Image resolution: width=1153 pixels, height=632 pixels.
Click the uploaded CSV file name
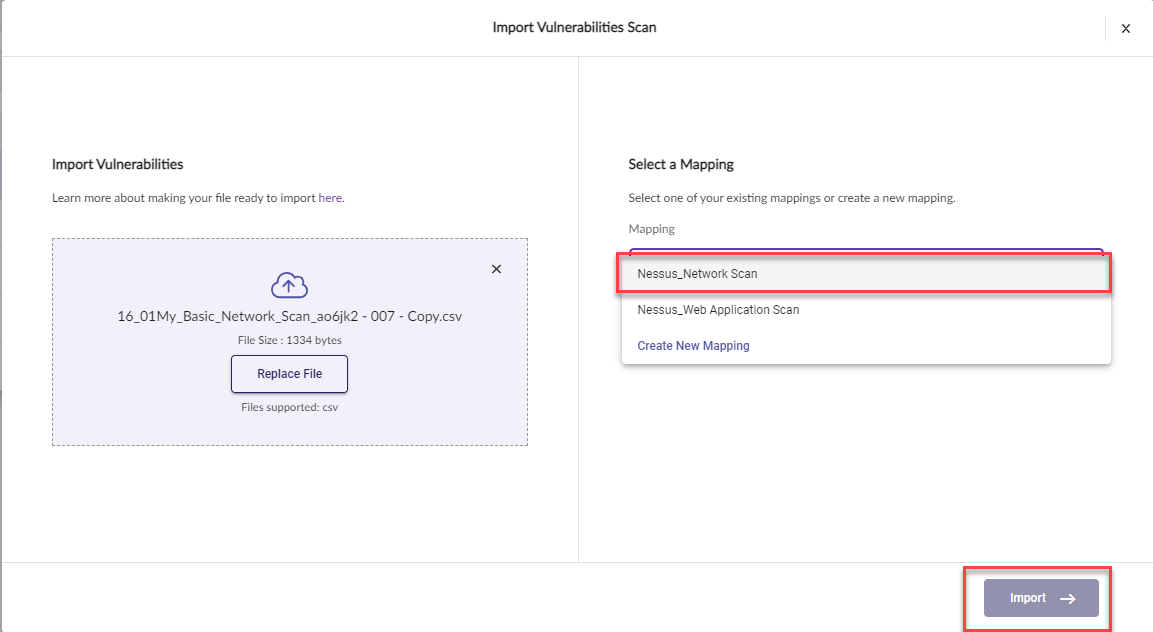point(290,316)
